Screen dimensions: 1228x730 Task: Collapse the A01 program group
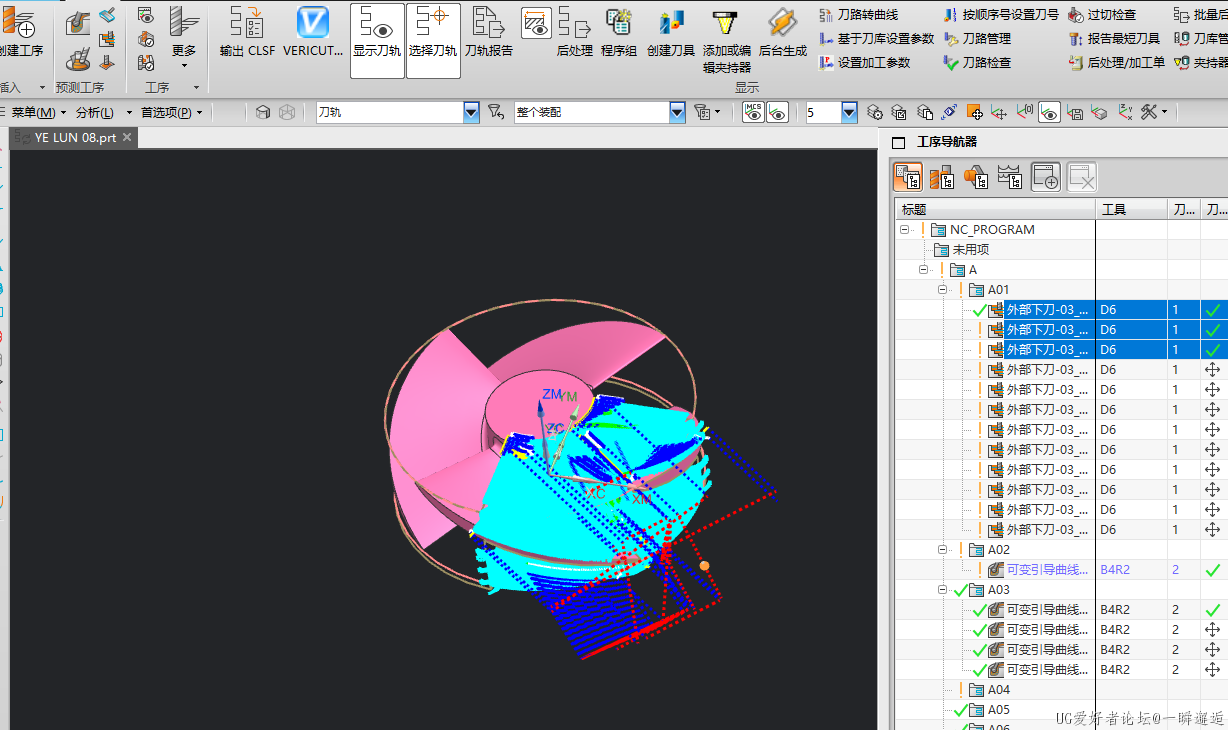(942, 290)
